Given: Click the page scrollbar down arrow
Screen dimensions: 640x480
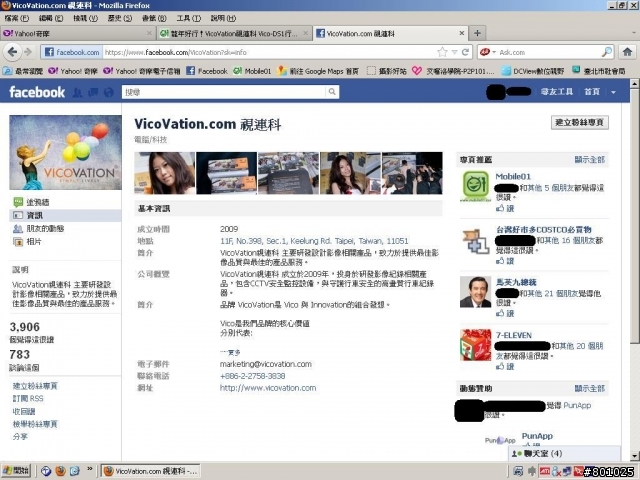Looking at the screenshot, I should tap(634, 456).
